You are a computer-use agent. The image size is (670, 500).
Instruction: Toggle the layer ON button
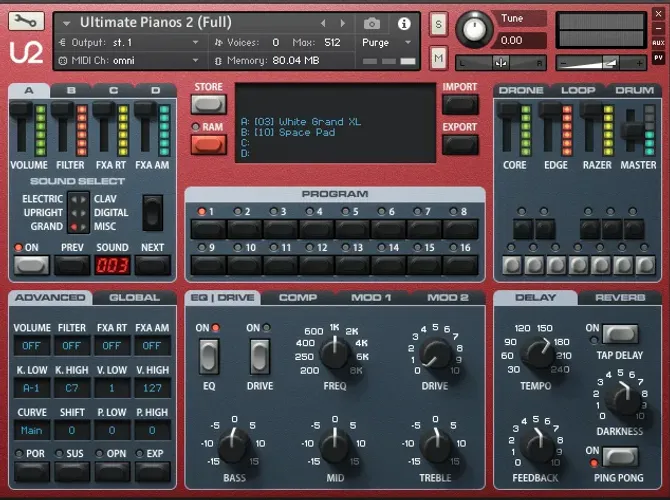(x=31, y=265)
